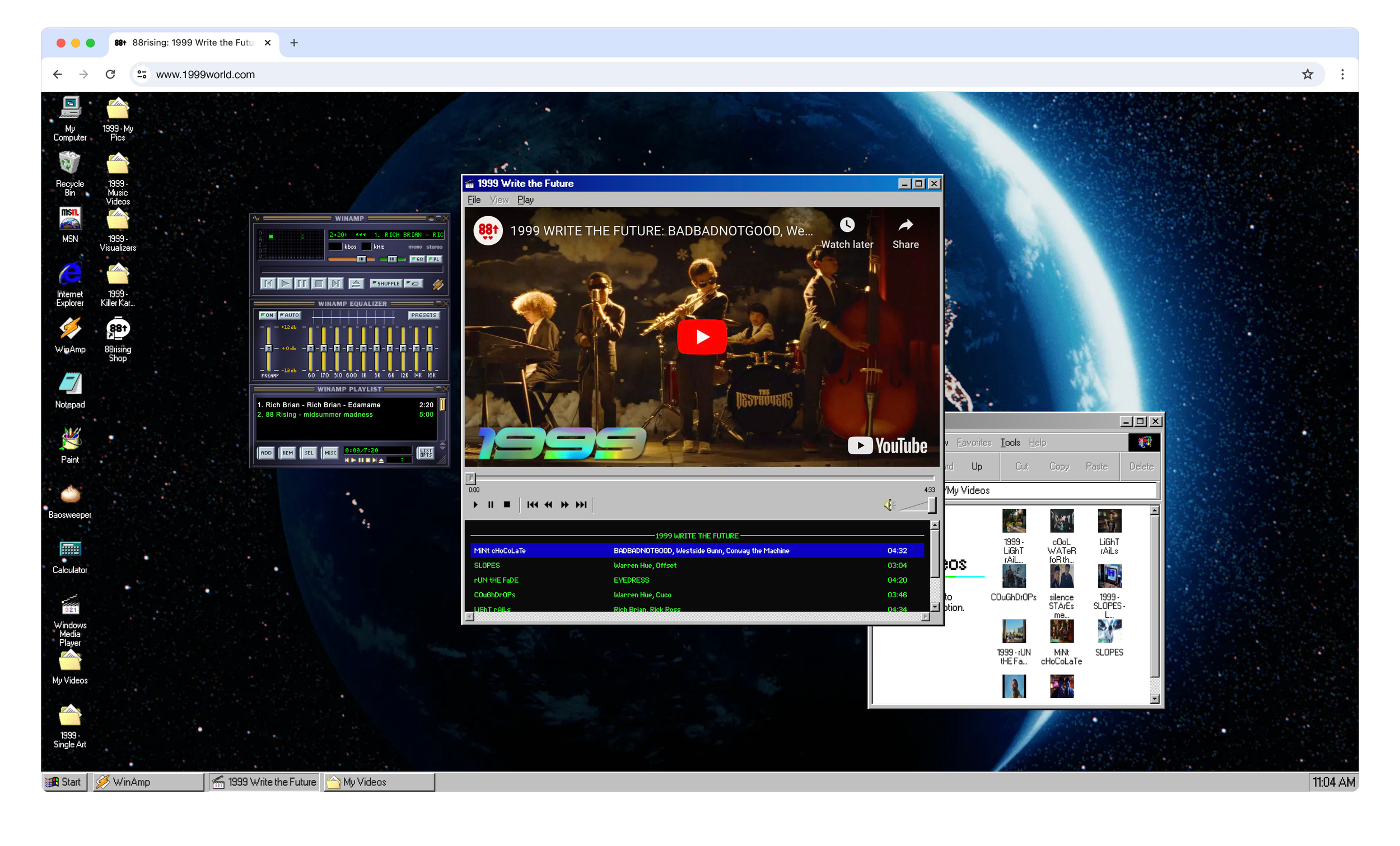
Task: Open Share options in the video player
Action: [x=904, y=226]
